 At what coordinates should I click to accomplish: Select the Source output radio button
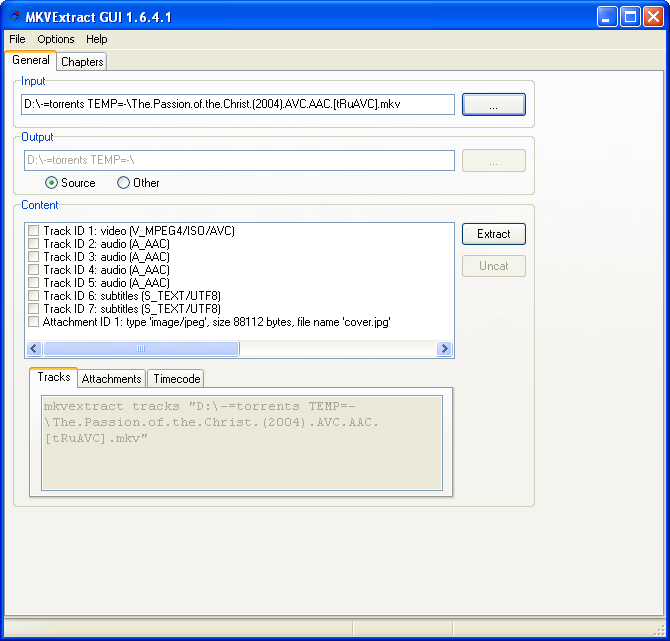coord(52,183)
